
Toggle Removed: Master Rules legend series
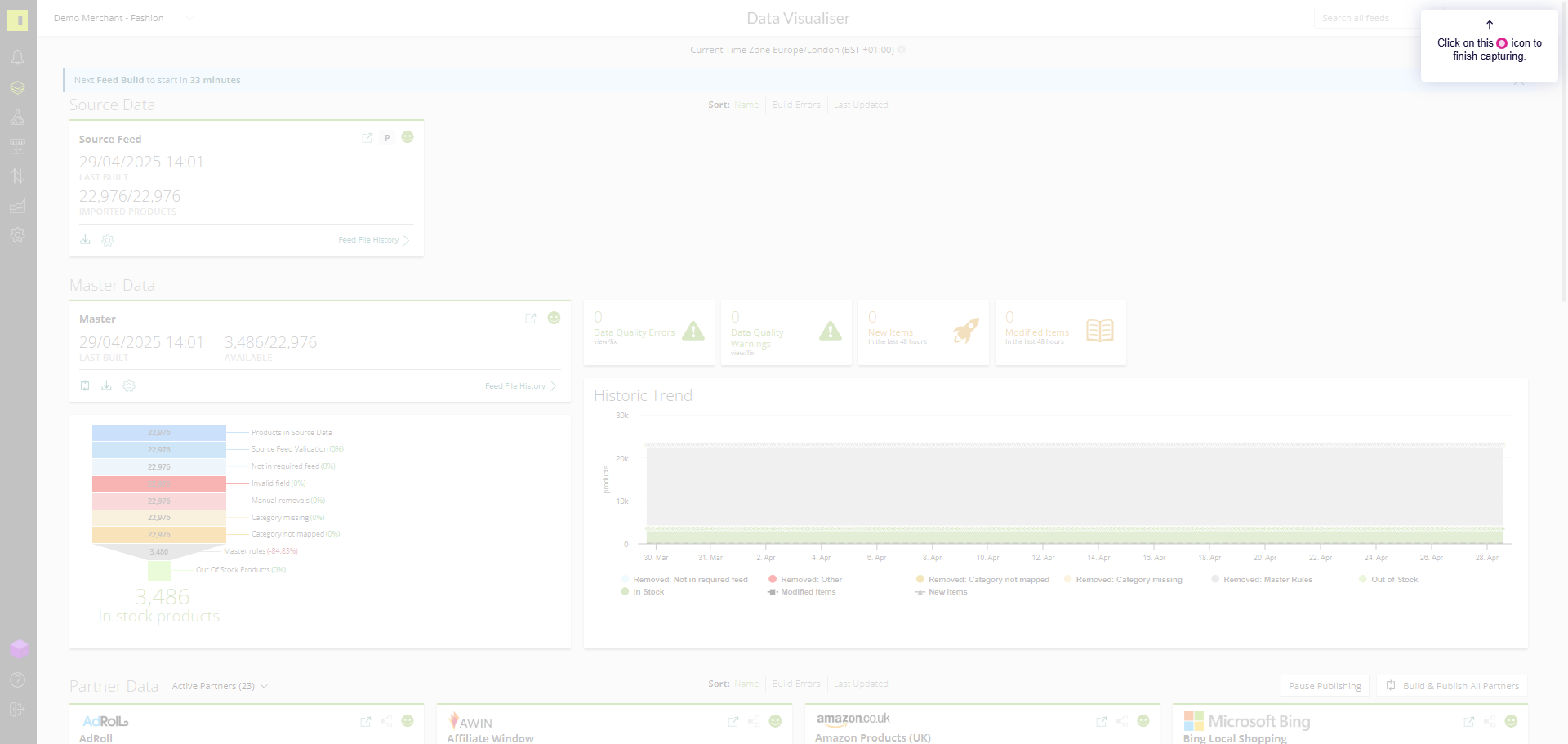point(1262,580)
